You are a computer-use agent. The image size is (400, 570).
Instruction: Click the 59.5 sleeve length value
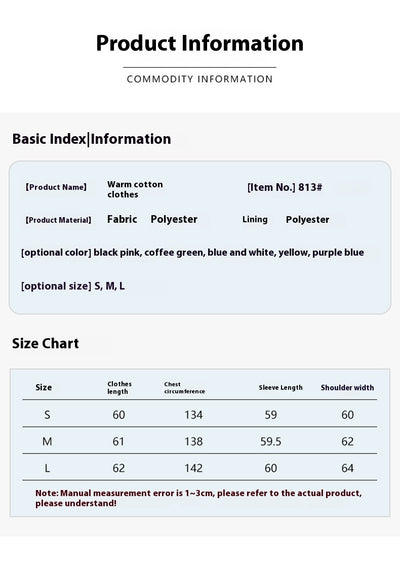coord(271,441)
